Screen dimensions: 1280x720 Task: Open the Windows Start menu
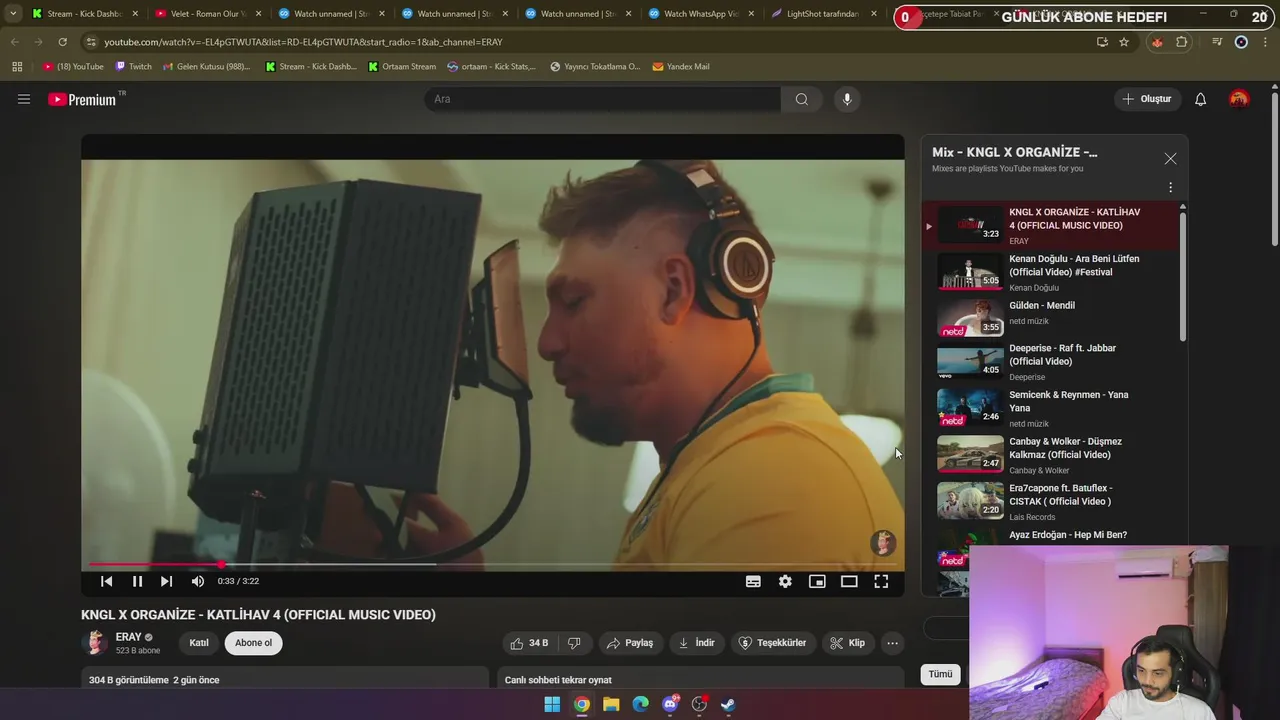coord(552,704)
